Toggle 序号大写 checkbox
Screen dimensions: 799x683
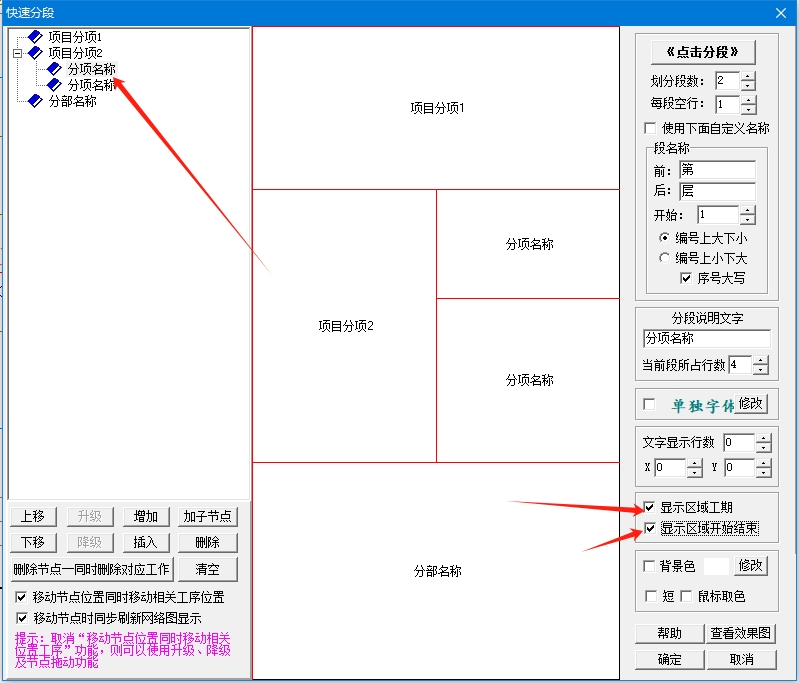pyautogui.click(x=686, y=278)
